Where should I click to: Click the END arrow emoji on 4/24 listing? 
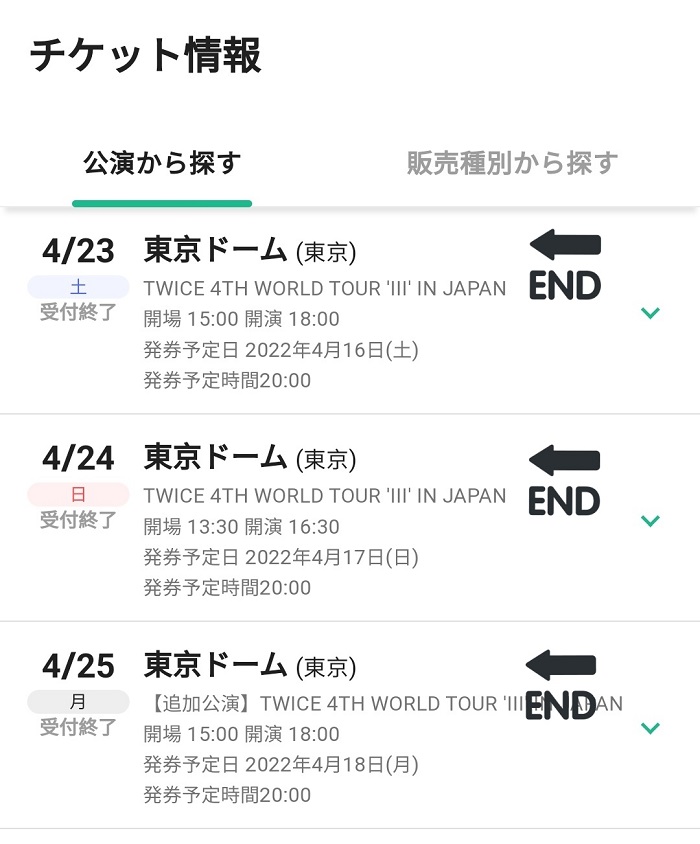click(564, 480)
